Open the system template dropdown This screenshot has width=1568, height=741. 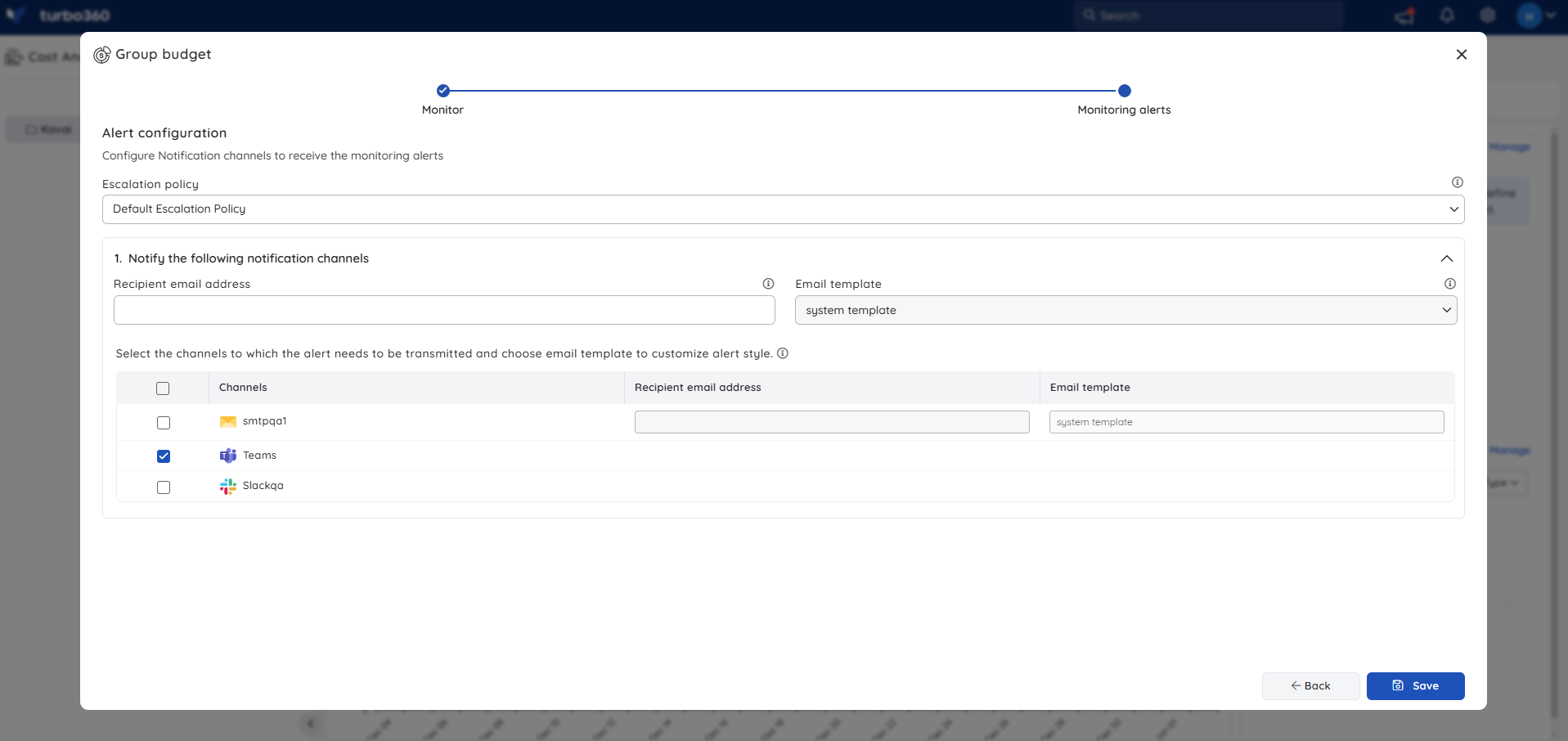(x=1125, y=310)
